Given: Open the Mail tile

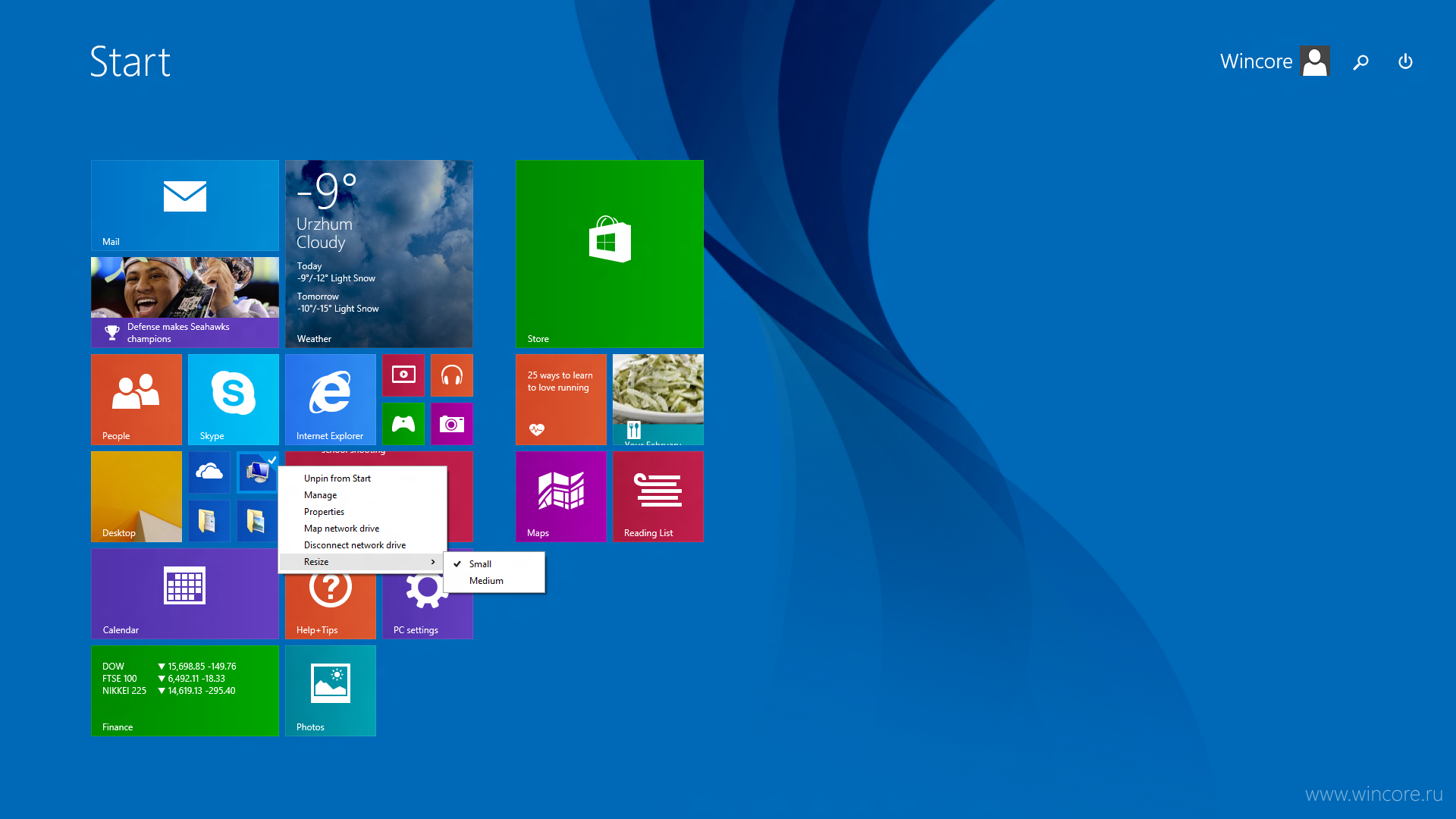Looking at the screenshot, I should (x=185, y=206).
